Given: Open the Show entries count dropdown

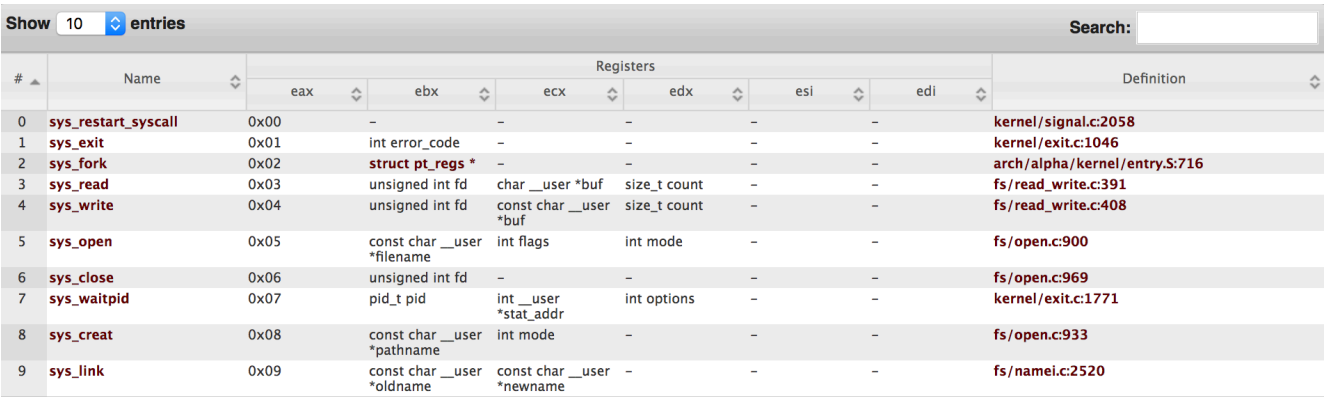Looking at the screenshot, I should click(x=91, y=23).
